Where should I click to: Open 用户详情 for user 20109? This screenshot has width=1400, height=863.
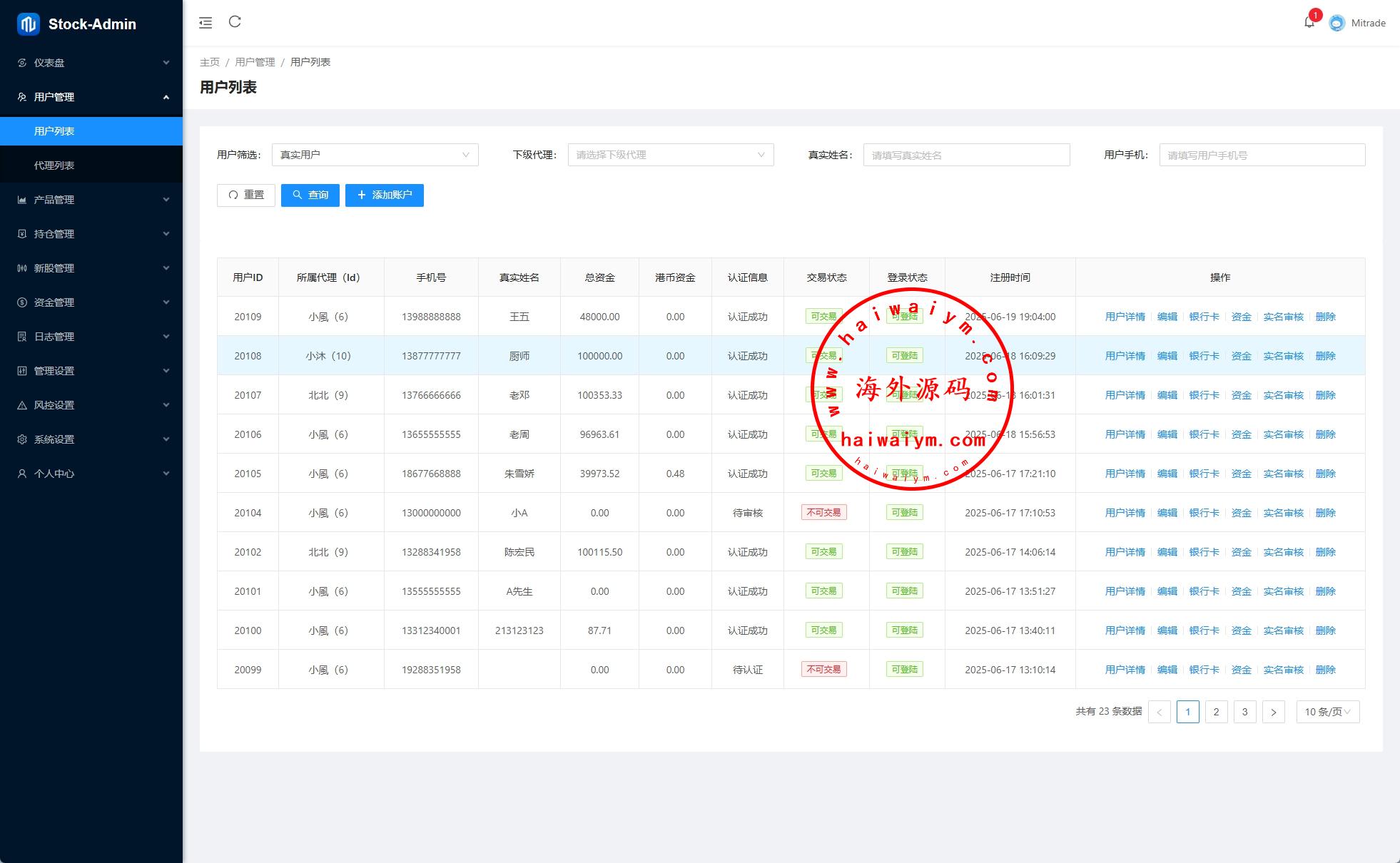pos(1125,317)
